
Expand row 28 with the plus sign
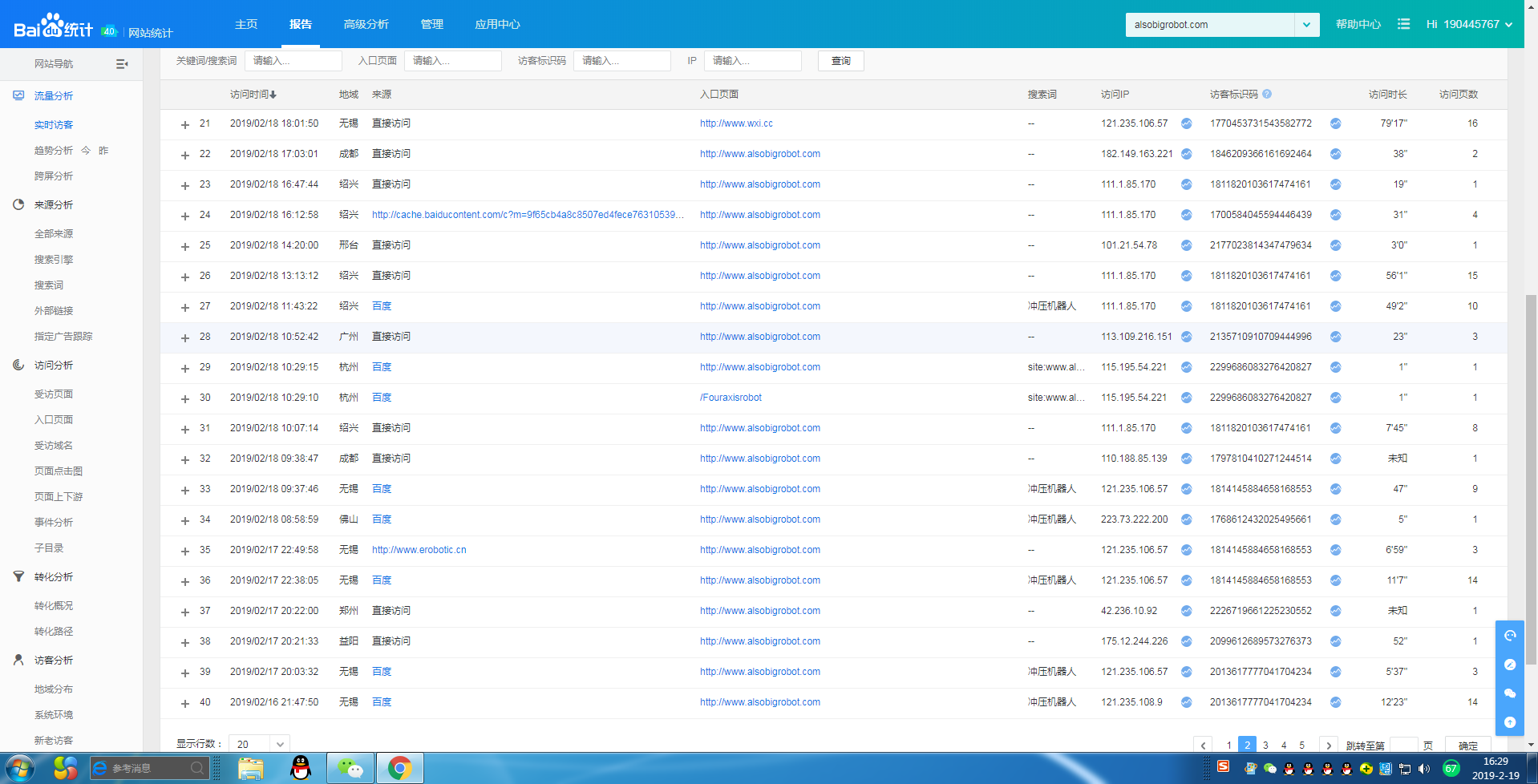[185, 337]
